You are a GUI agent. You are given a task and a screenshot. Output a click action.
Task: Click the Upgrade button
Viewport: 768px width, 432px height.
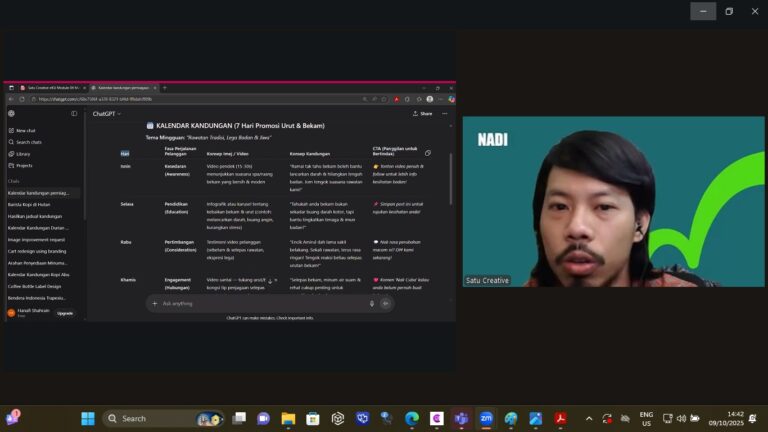click(x=64, y=313)
